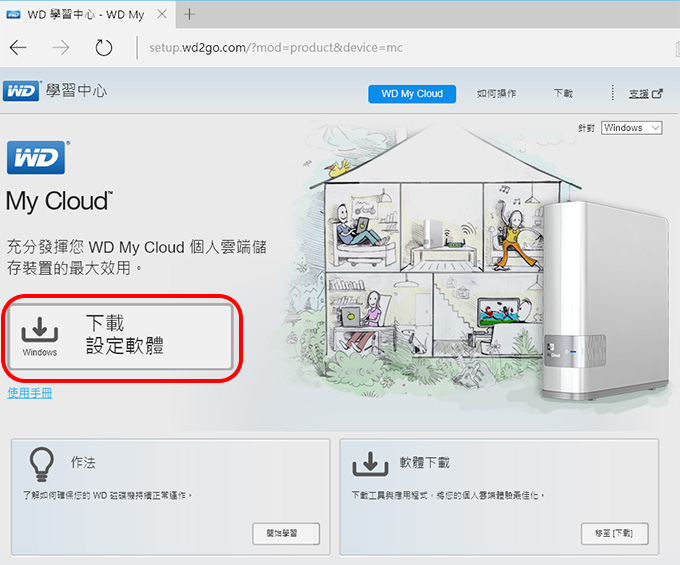Viewport: 680px width, 565px height.
Task: Click the WD logo in the header
Action: pyautogui.click(x=22, y=91)
